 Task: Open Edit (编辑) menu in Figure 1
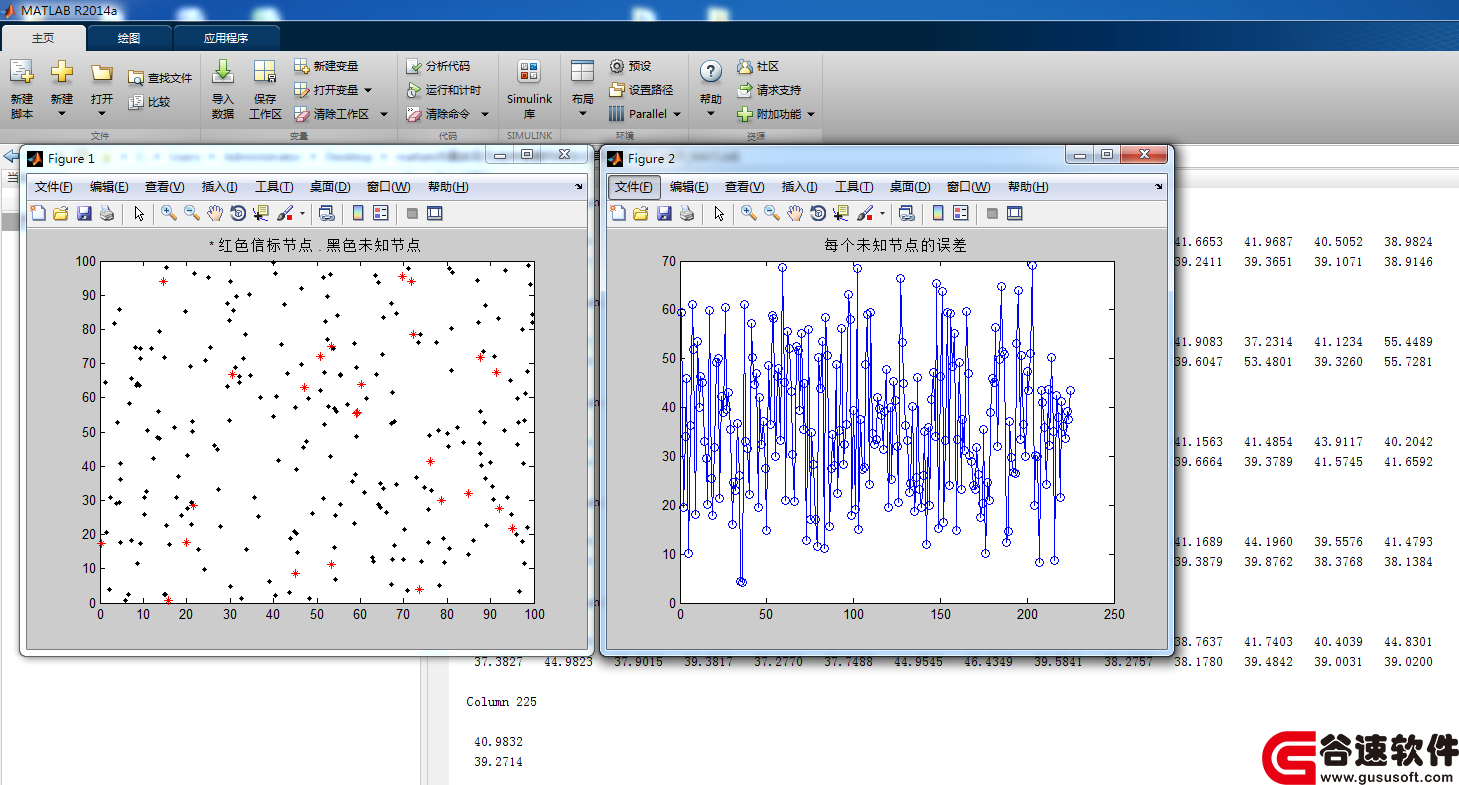pos(109,187)
